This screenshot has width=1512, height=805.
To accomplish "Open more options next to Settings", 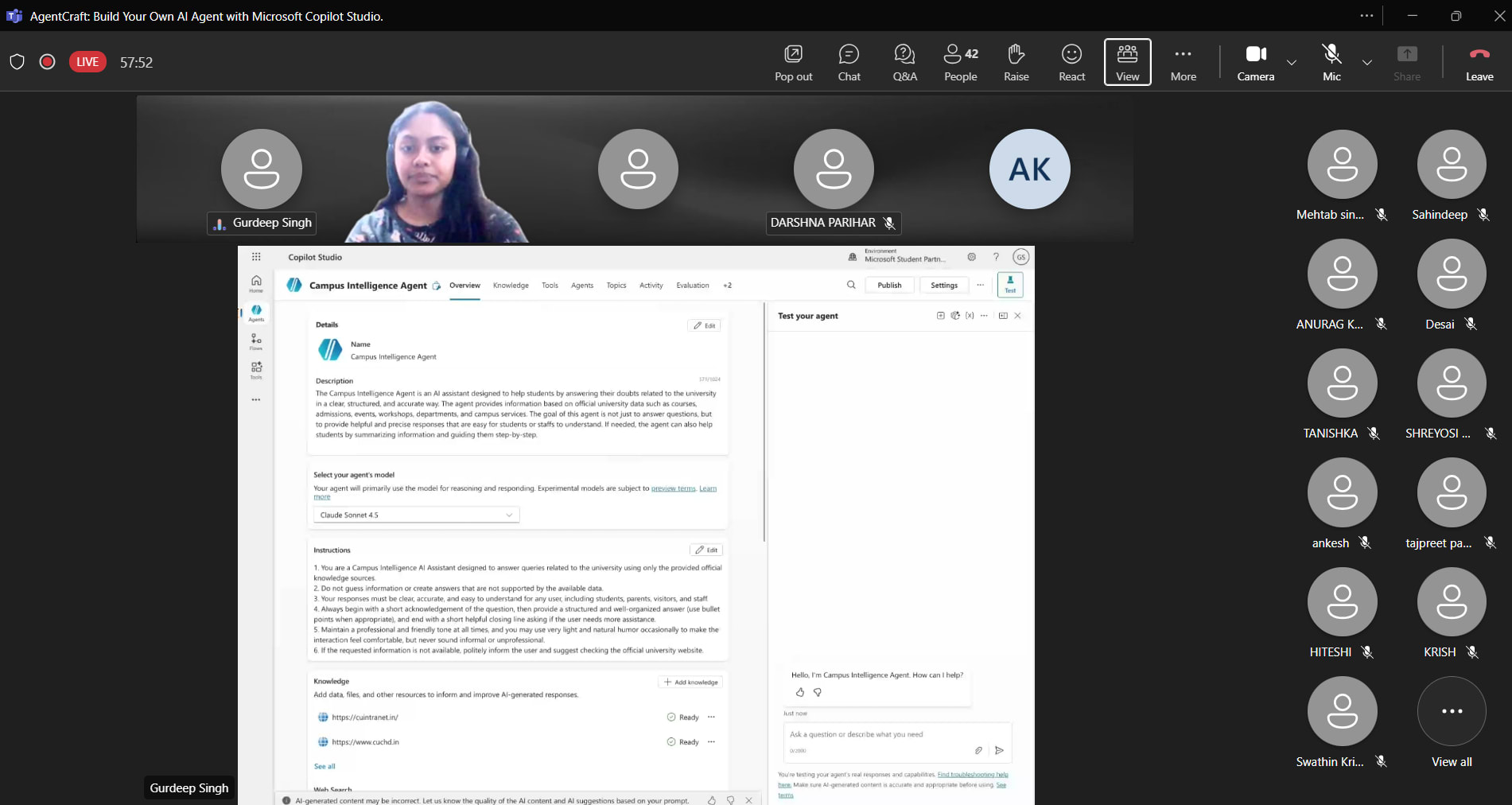I will click(980, 285).
